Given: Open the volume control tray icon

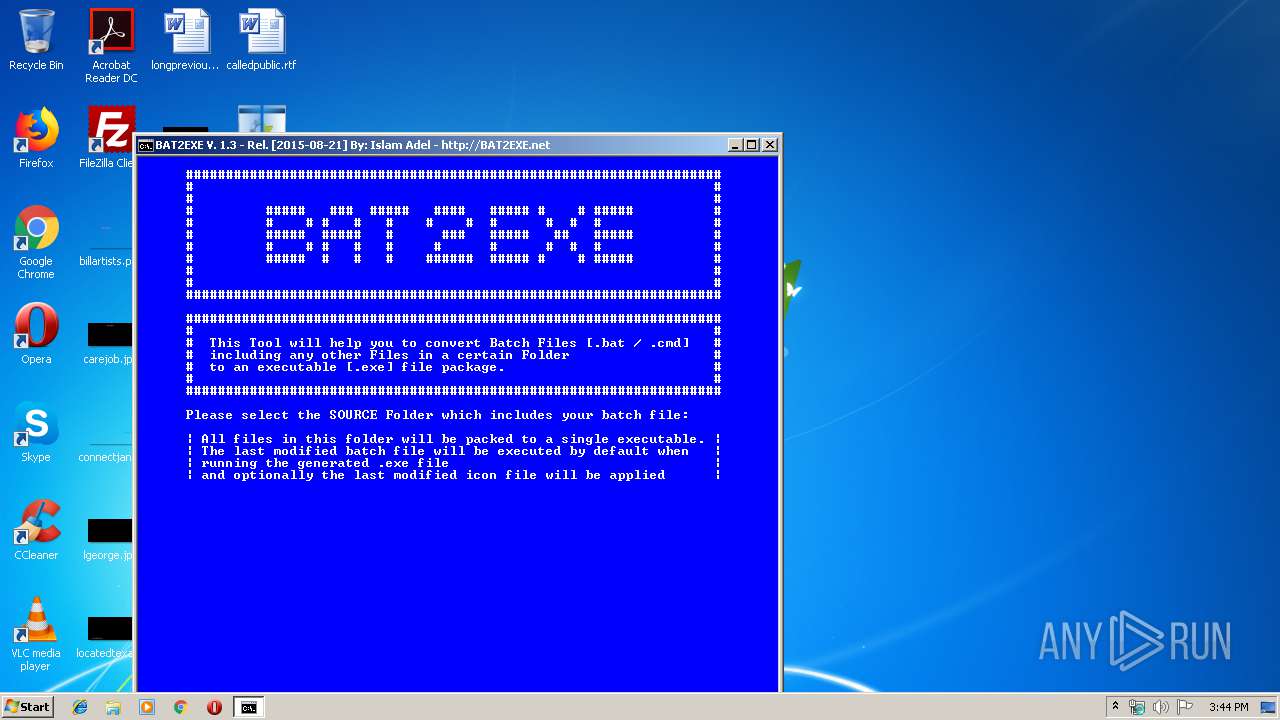Looking at the screenshot, I should (1161, 707).
